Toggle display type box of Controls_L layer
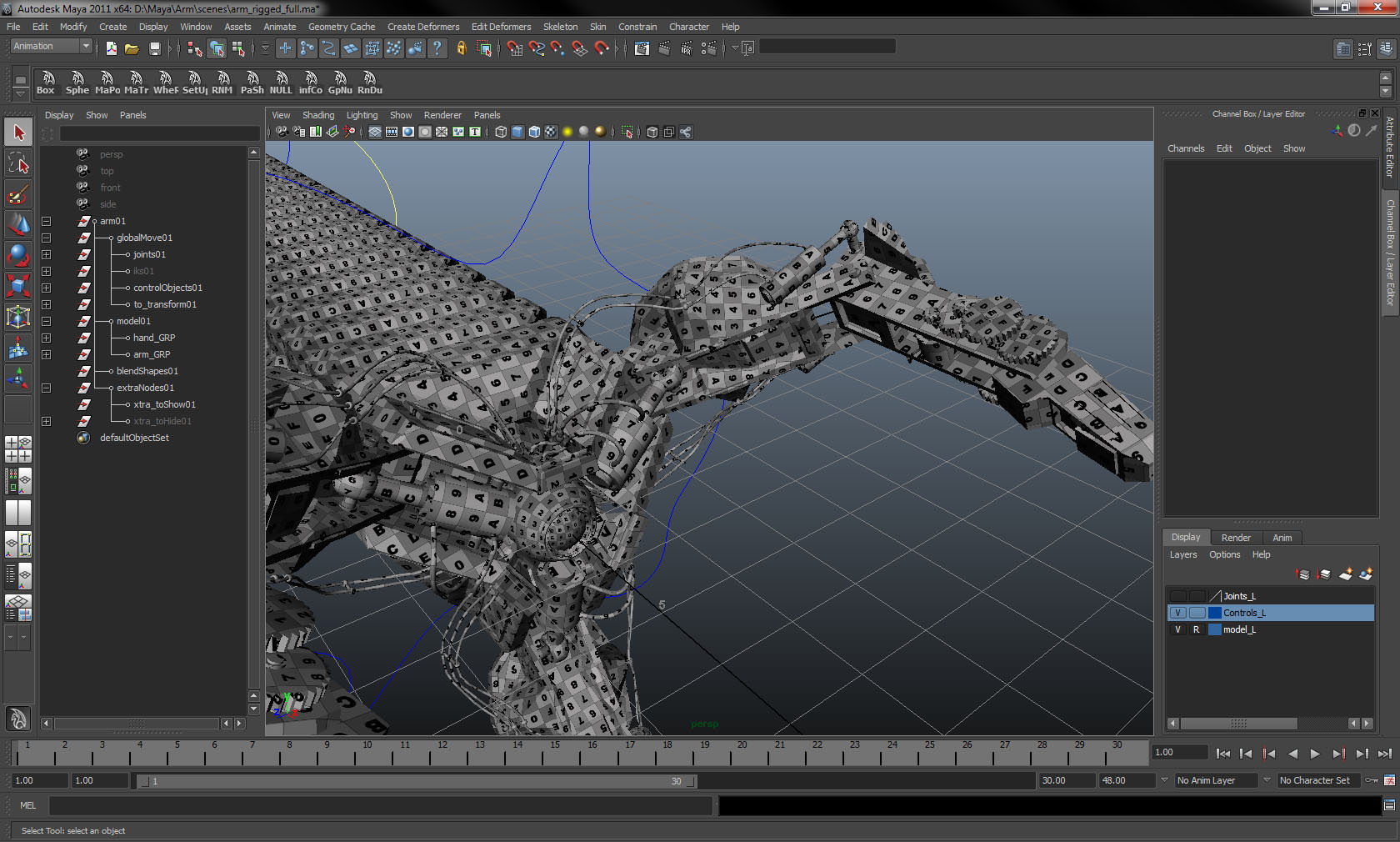This screenshot has width=1400, height=842. tap(1197, 613)
